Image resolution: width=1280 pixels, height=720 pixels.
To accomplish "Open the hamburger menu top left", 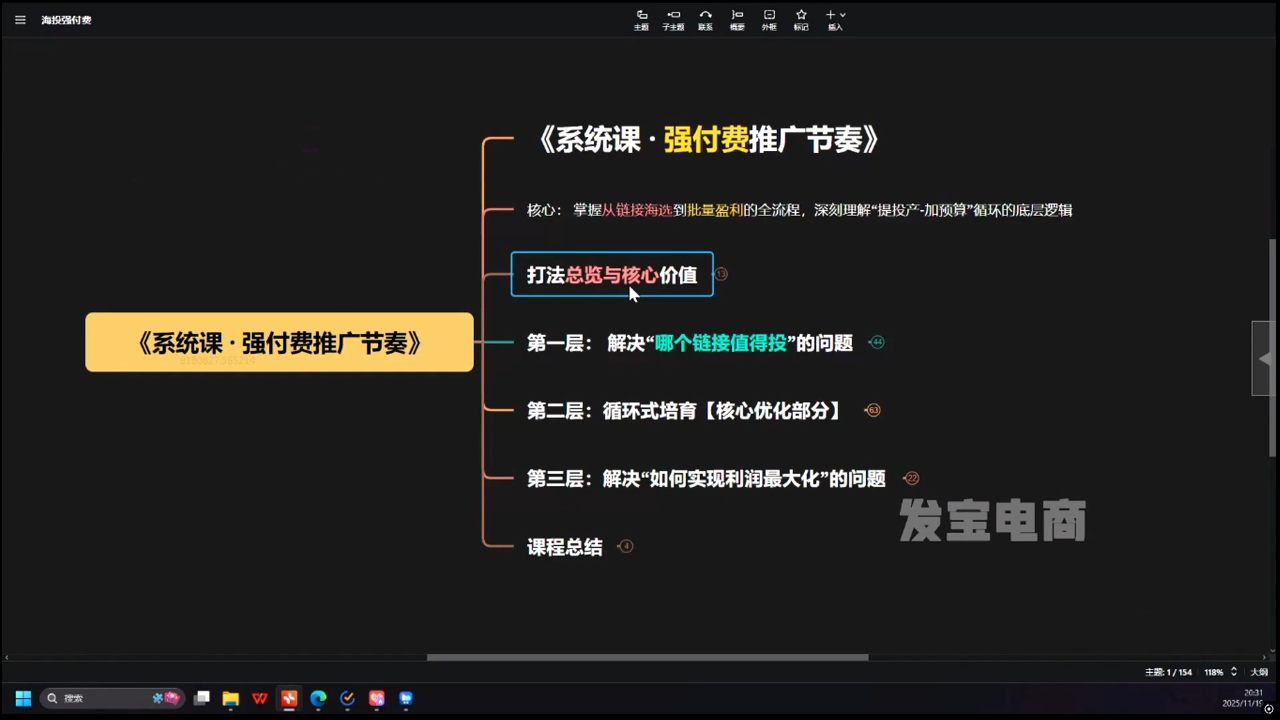I will tap(20, 20).
